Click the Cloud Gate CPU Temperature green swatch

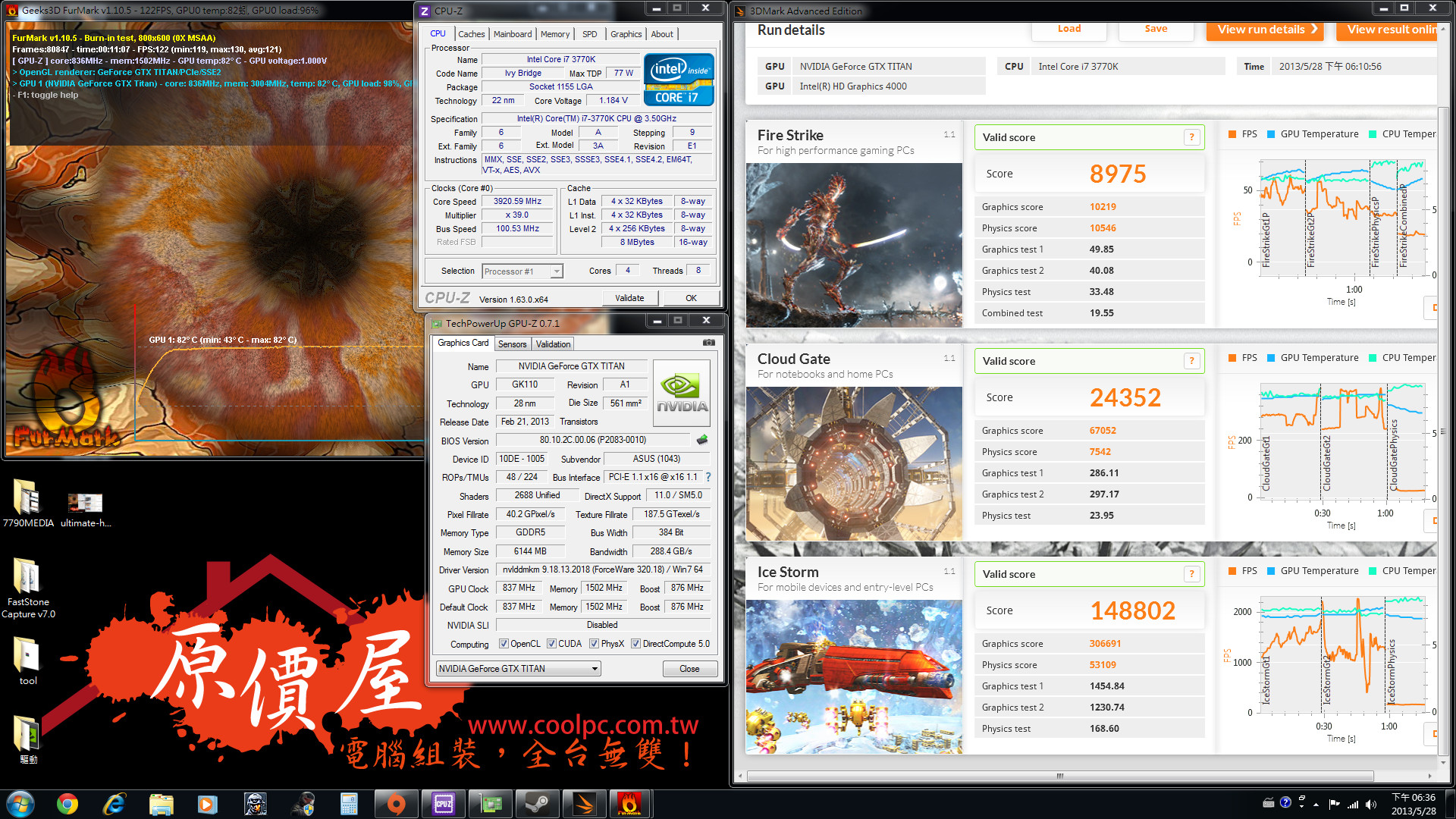(x=1373, y=358)
